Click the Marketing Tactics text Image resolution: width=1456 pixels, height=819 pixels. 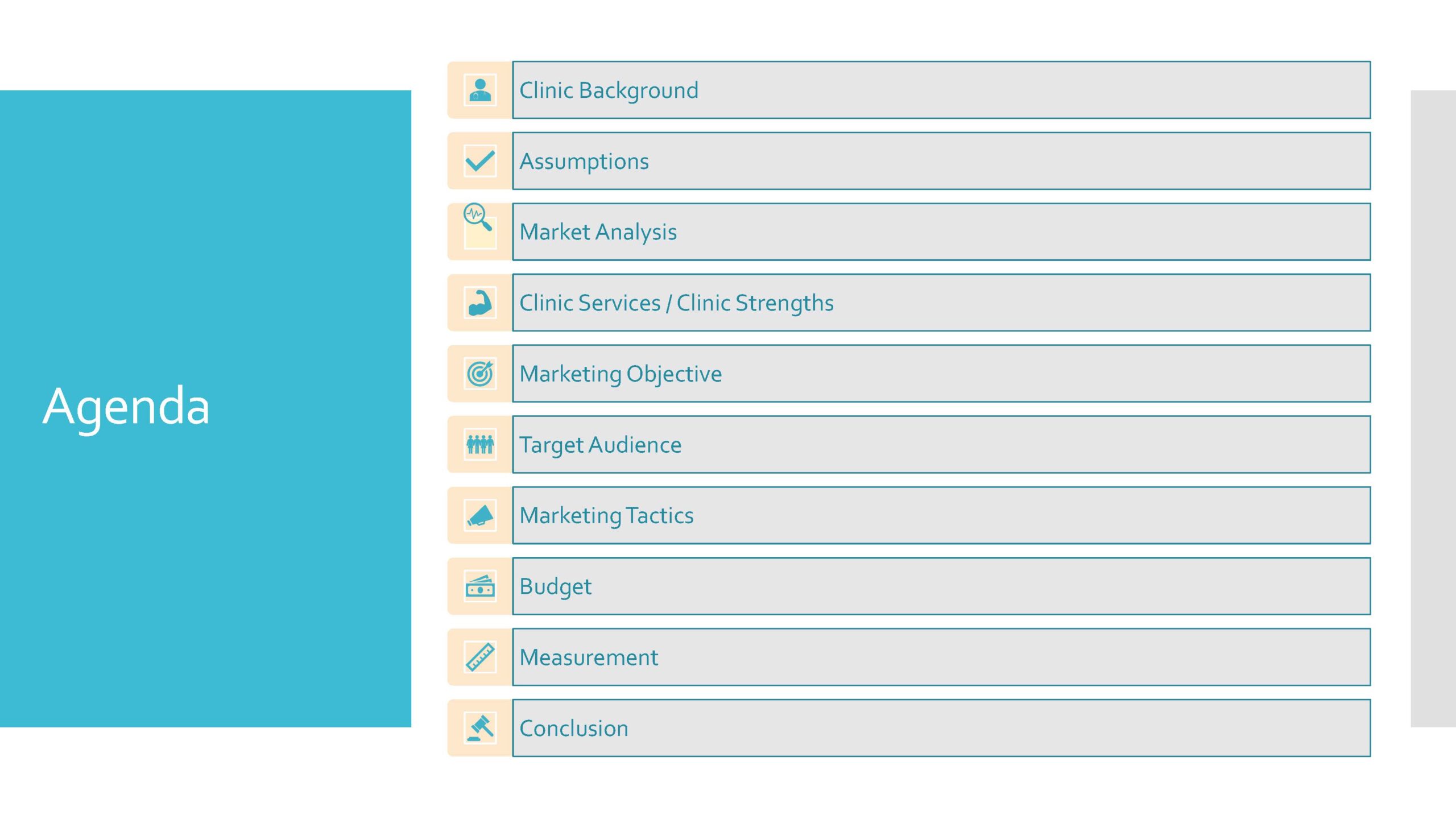click(x=606, y=515)
